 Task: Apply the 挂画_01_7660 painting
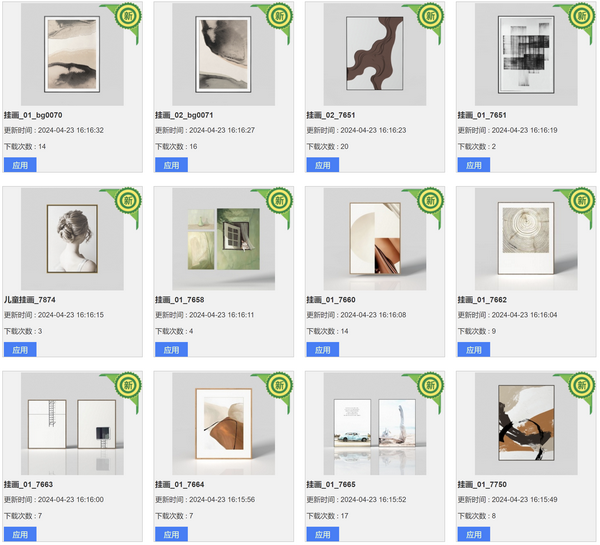[x=323, y=349]
